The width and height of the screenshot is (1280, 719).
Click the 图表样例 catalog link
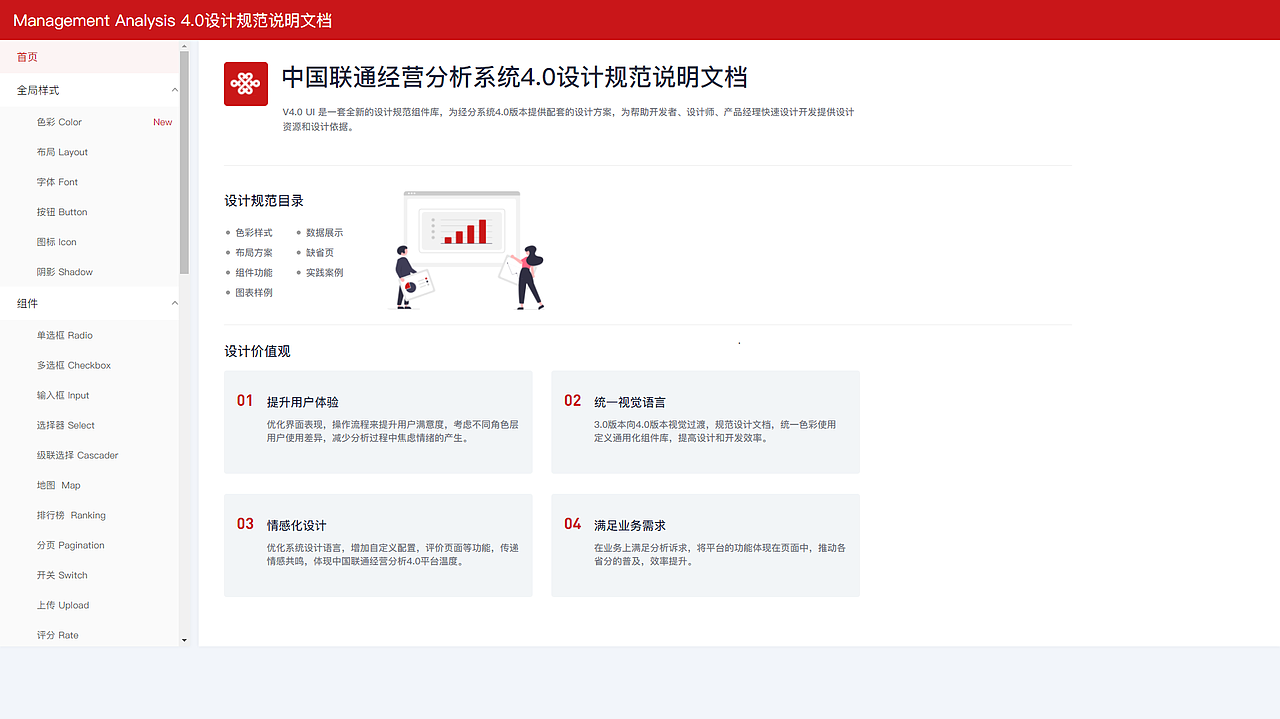(x=254, y=292)
